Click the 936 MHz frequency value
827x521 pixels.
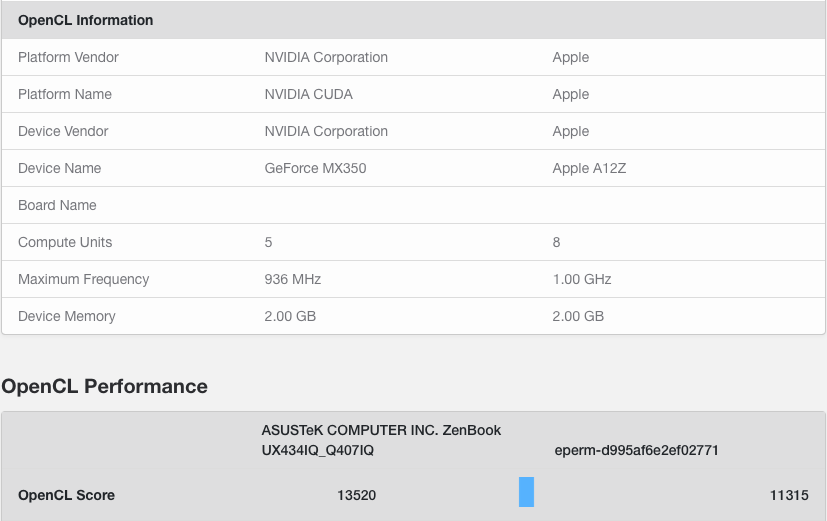pyautogui.click(x=292, y=279)
